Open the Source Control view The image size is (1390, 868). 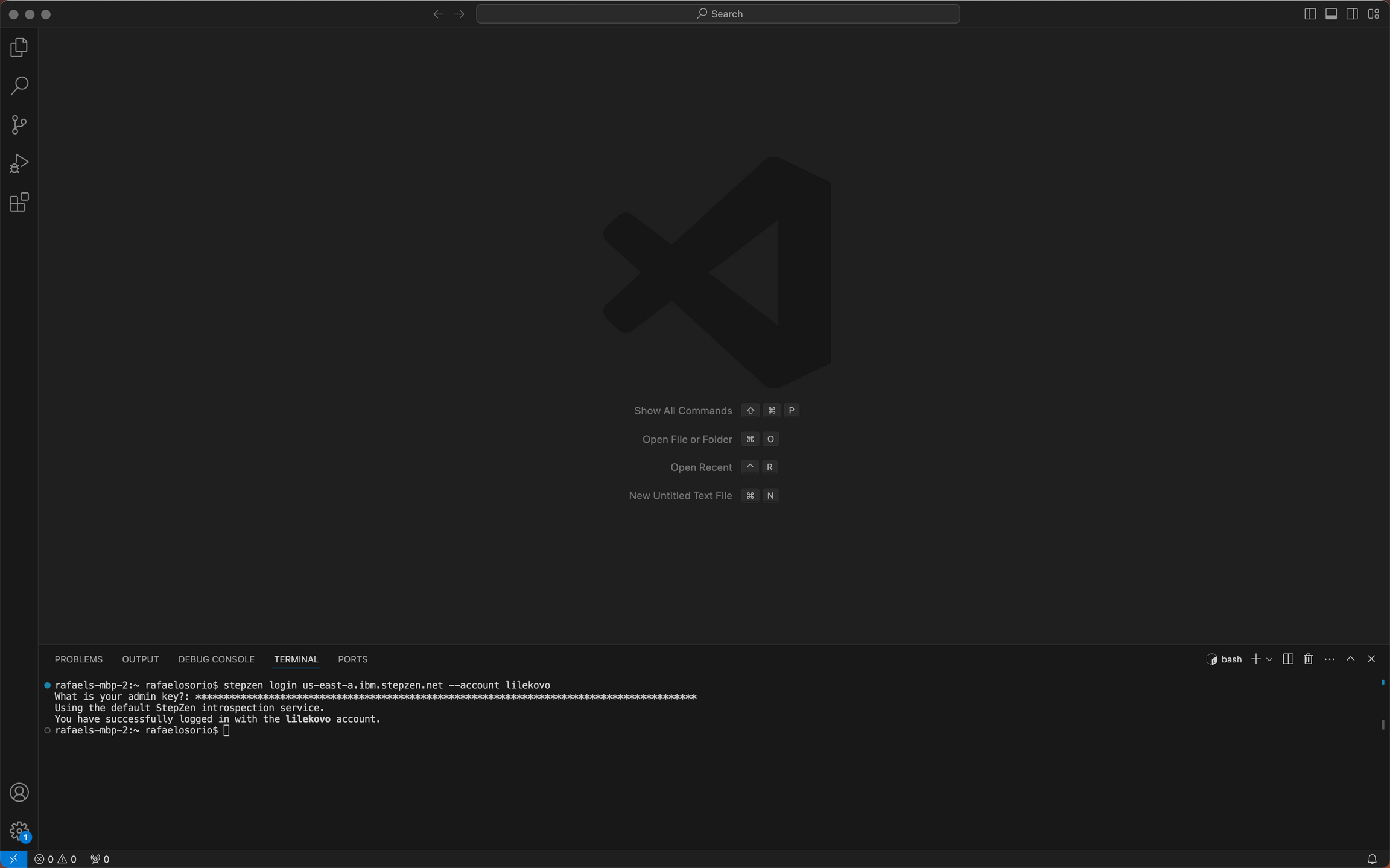19,124
